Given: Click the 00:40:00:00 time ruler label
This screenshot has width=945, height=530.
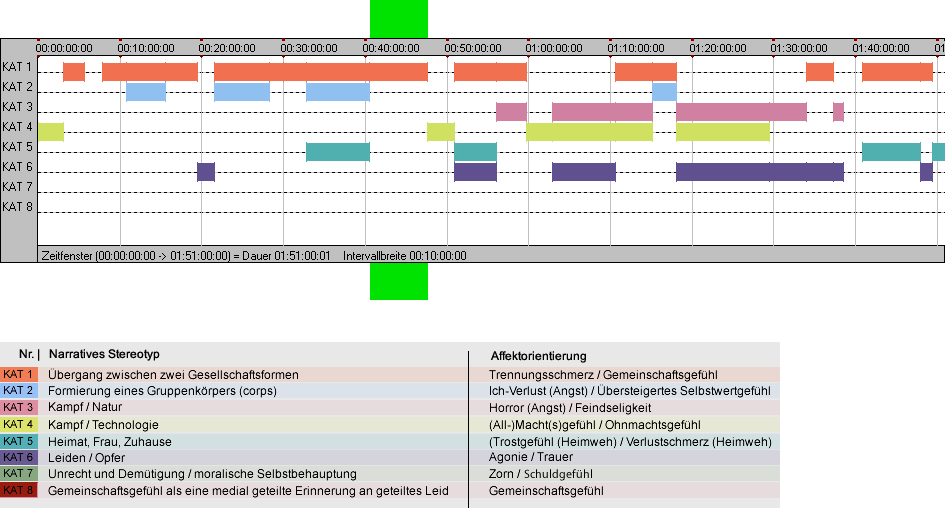Looking at the screenshot, I should (391, 48).
